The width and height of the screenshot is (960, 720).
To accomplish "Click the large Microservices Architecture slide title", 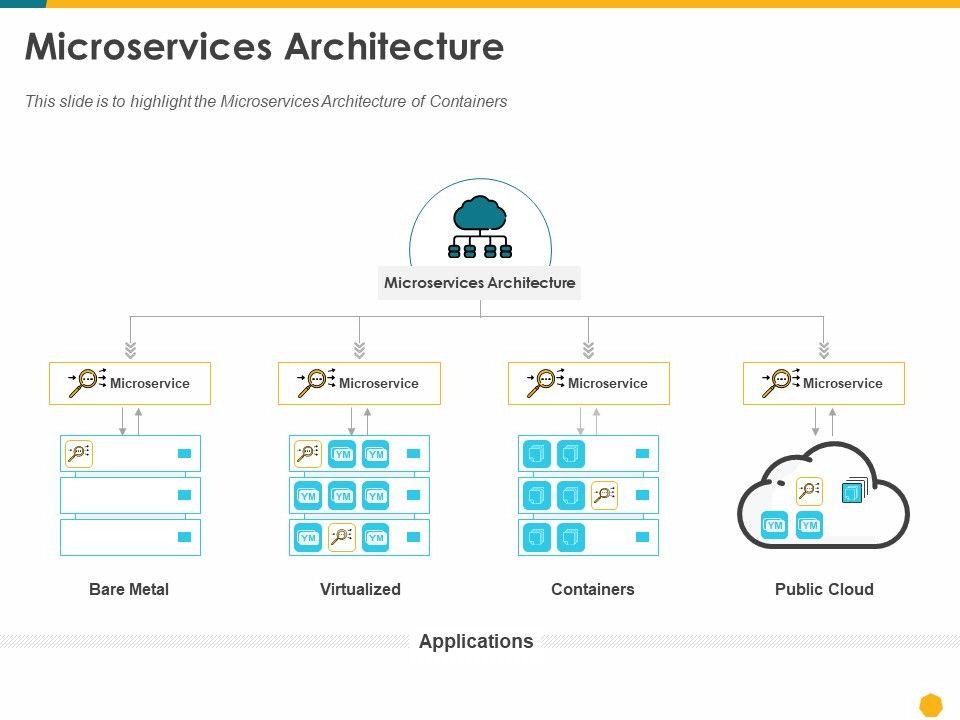I will tap(264, 47).
